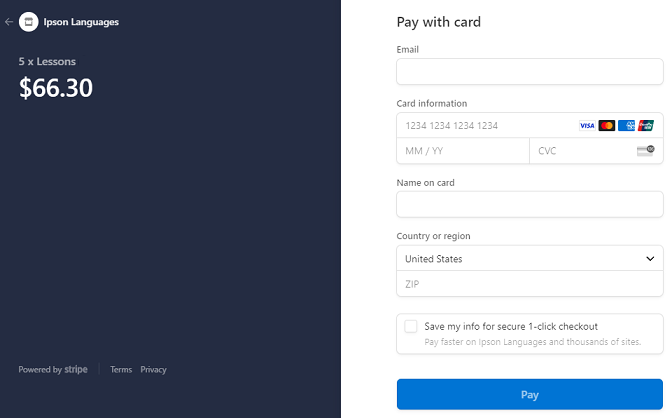Focus the Name on card field
This screenshot has width=672, height=418.
[x=530, y=204]
